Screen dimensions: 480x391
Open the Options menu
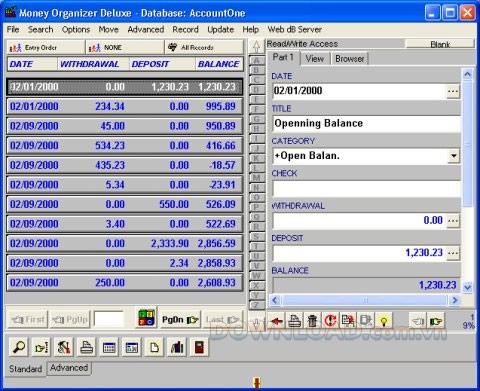click(76, 29)
